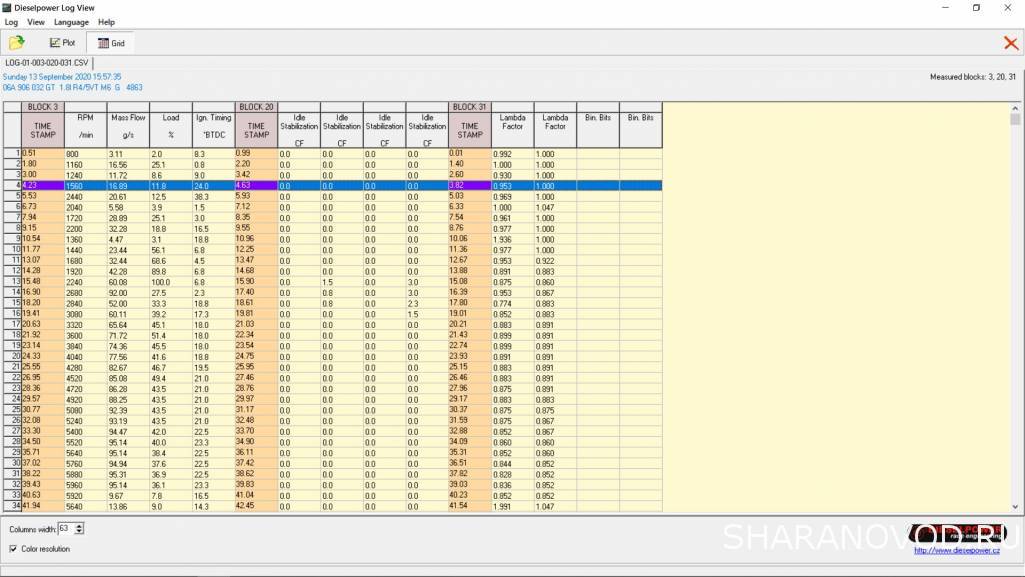Open the Log menu
This screenshot has height=577, width=1025.
11,22
